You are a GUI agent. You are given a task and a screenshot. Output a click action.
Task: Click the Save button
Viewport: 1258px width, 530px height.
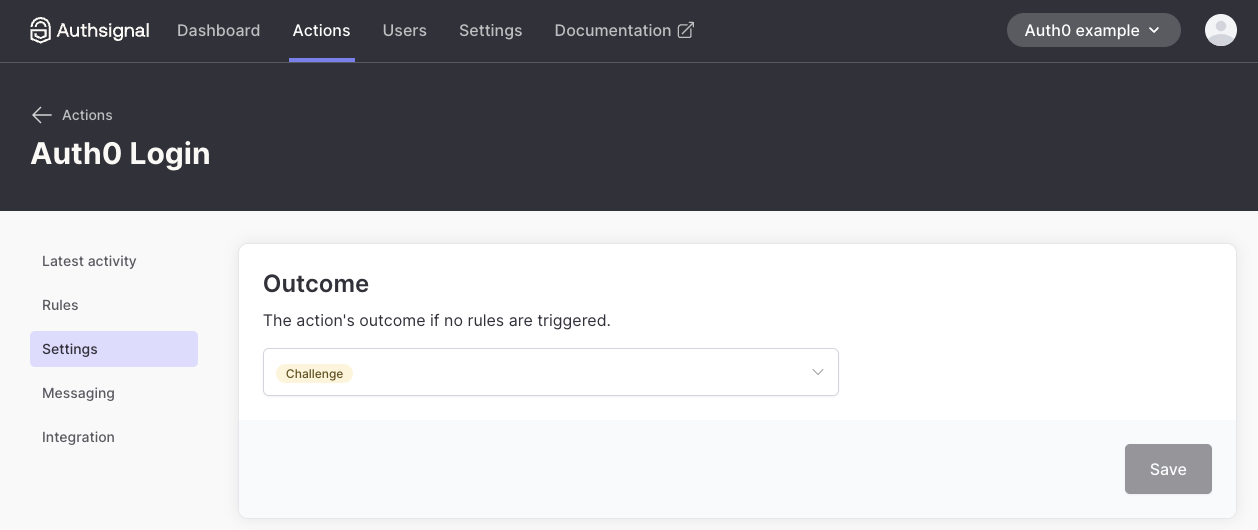(x=1168, y=469)
